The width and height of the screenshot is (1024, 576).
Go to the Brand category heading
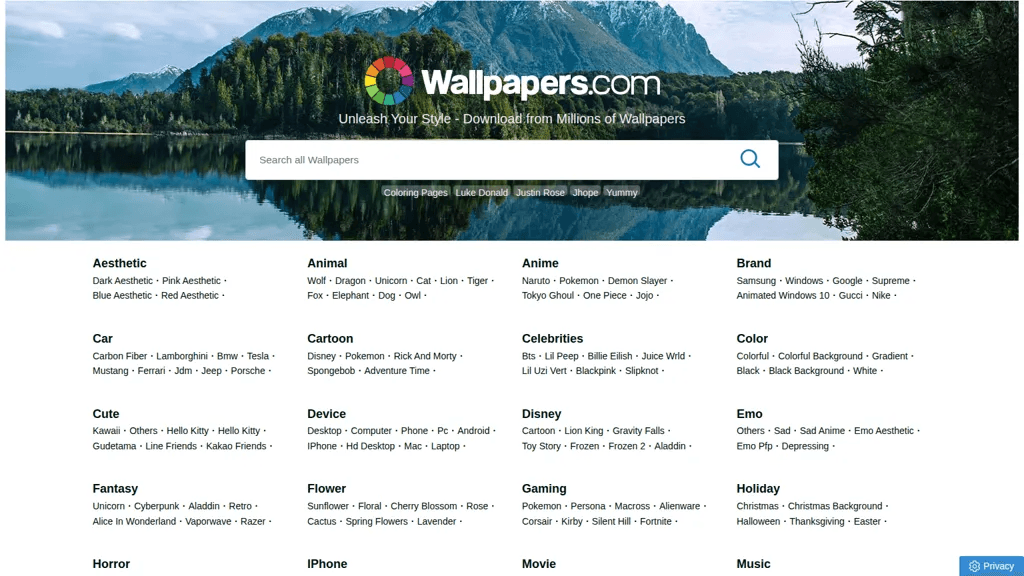(754, 263)
